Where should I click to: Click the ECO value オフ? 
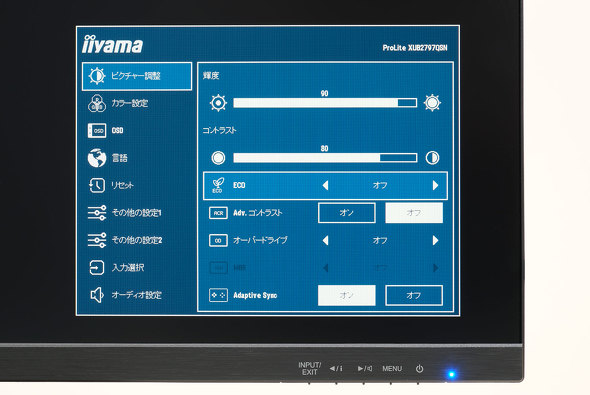(x=380, y=185)
